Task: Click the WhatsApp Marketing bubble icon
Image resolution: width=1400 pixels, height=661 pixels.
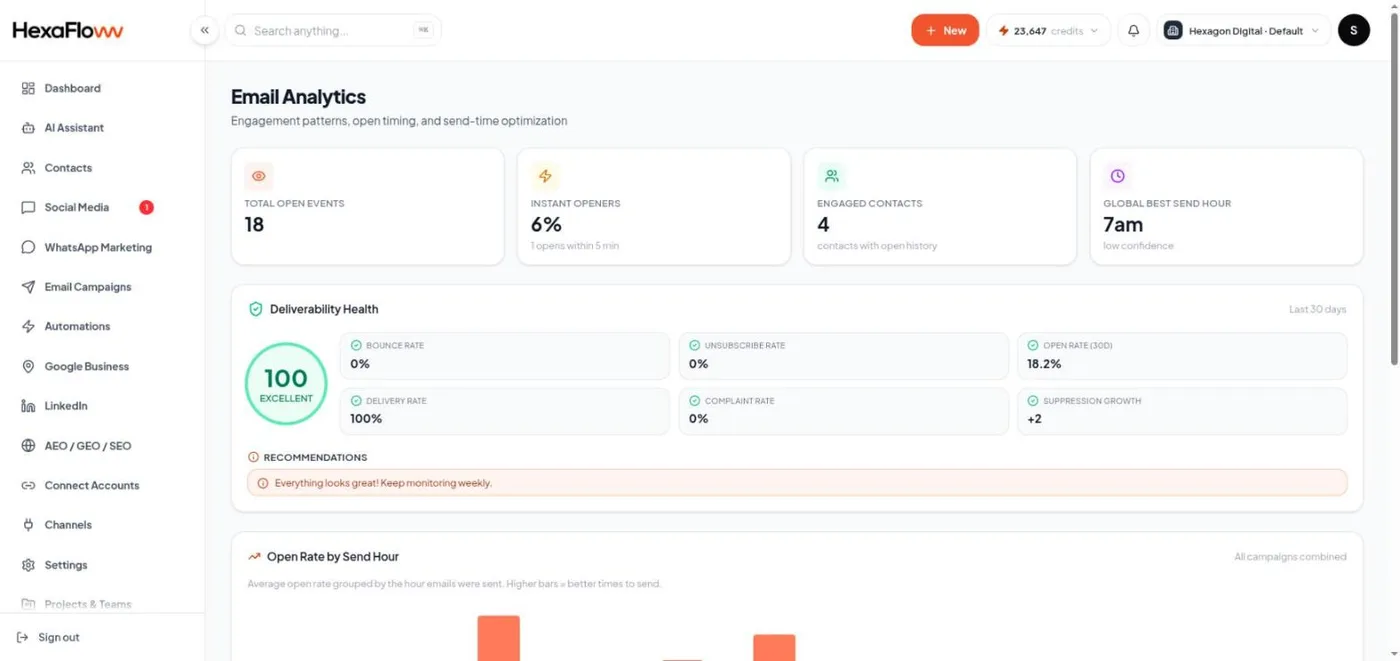Action: click(28, 247)
